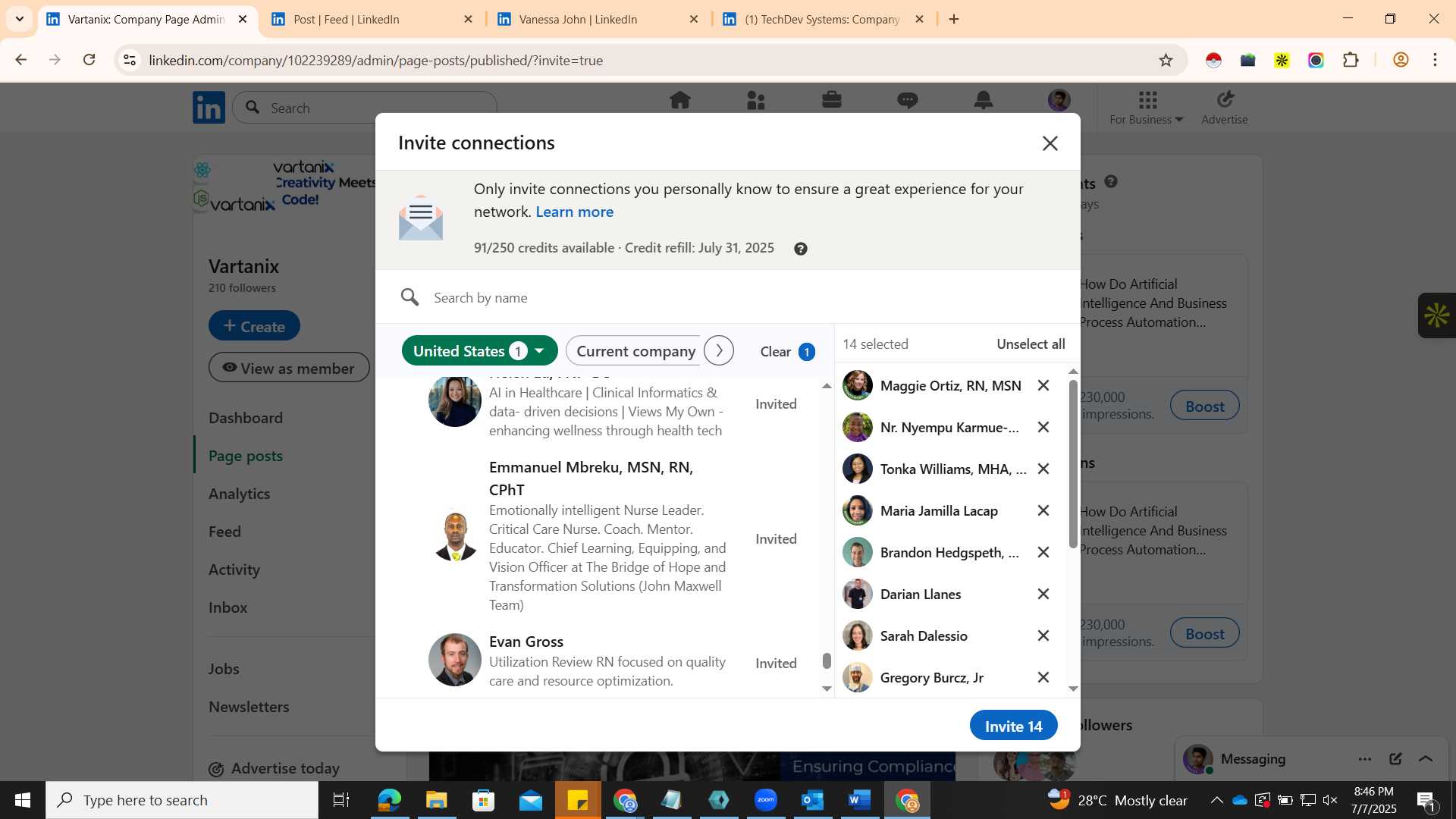Reload the page
1456x819 pixels.
click(x=89, y=60)
